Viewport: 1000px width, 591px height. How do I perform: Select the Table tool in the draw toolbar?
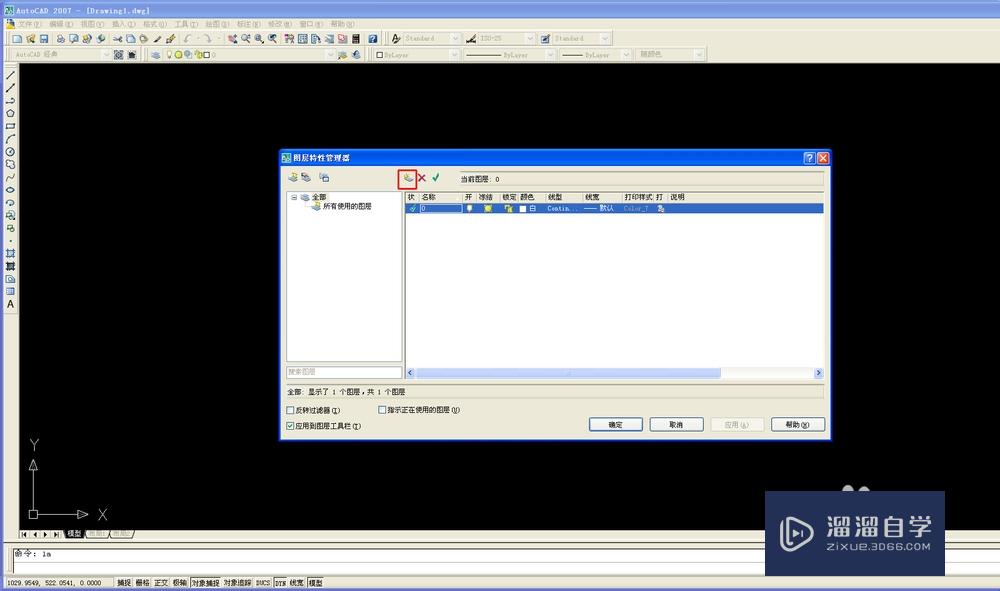click(10, 292)
